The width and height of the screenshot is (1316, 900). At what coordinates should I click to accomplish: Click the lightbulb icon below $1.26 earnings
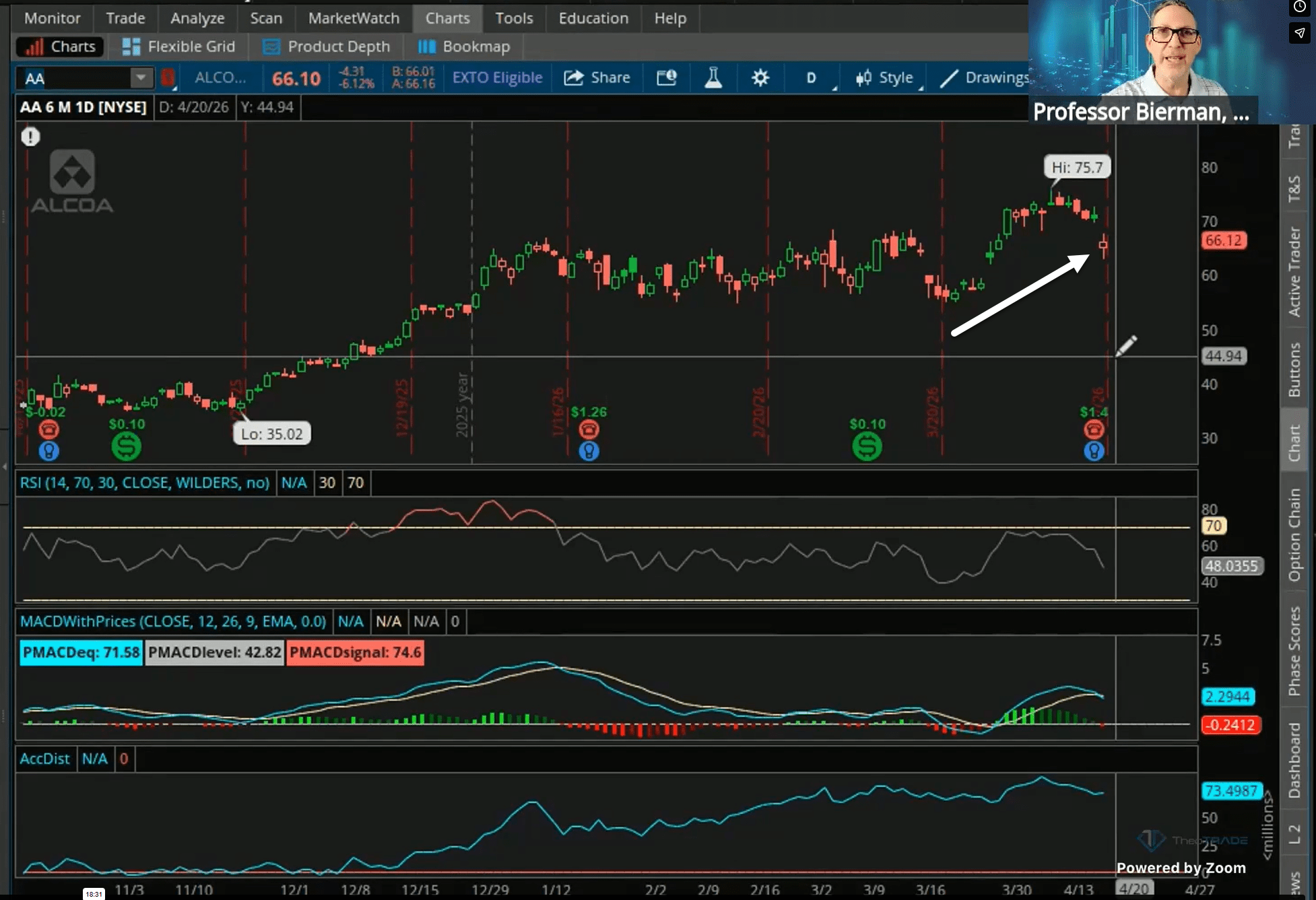[589, 450]
